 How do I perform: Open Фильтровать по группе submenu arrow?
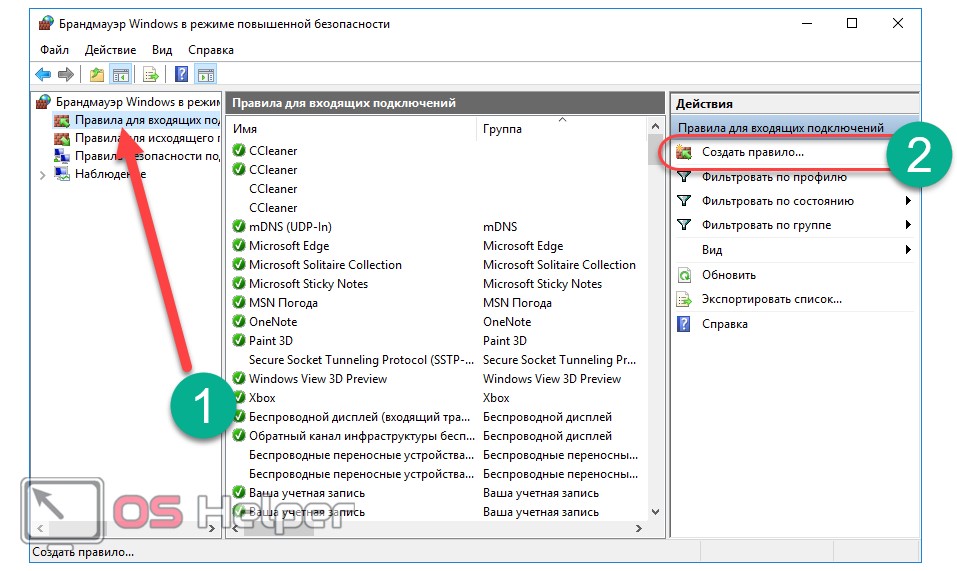(908, 225)
